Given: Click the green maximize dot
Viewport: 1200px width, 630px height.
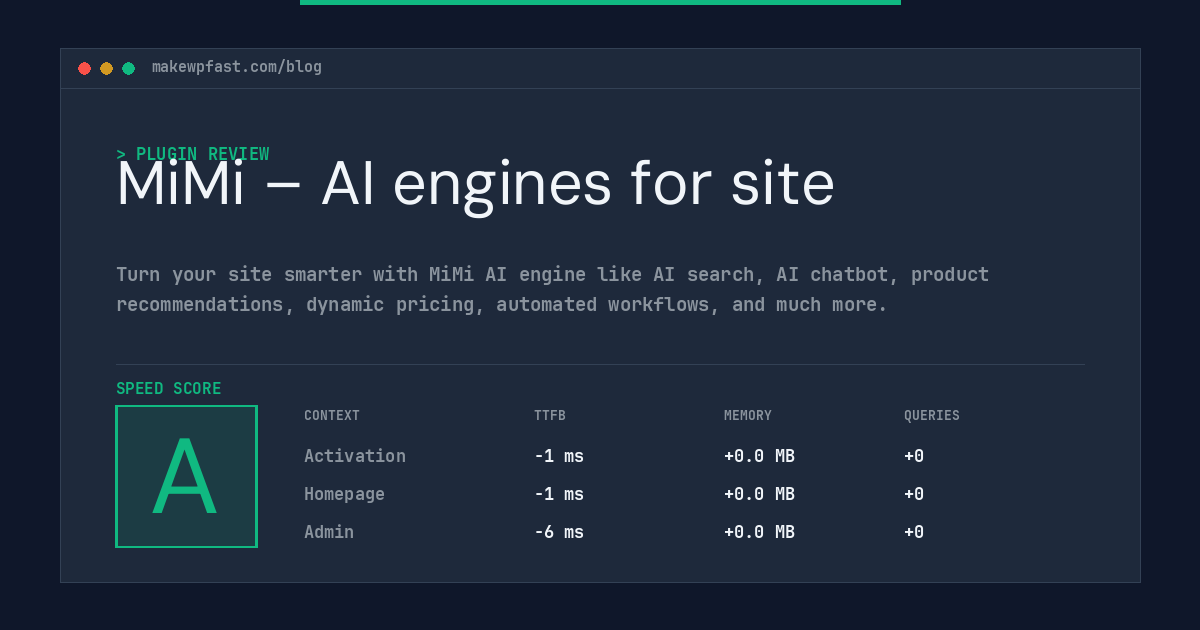Looking at the screenshot, I should click(x=128, y=68).
